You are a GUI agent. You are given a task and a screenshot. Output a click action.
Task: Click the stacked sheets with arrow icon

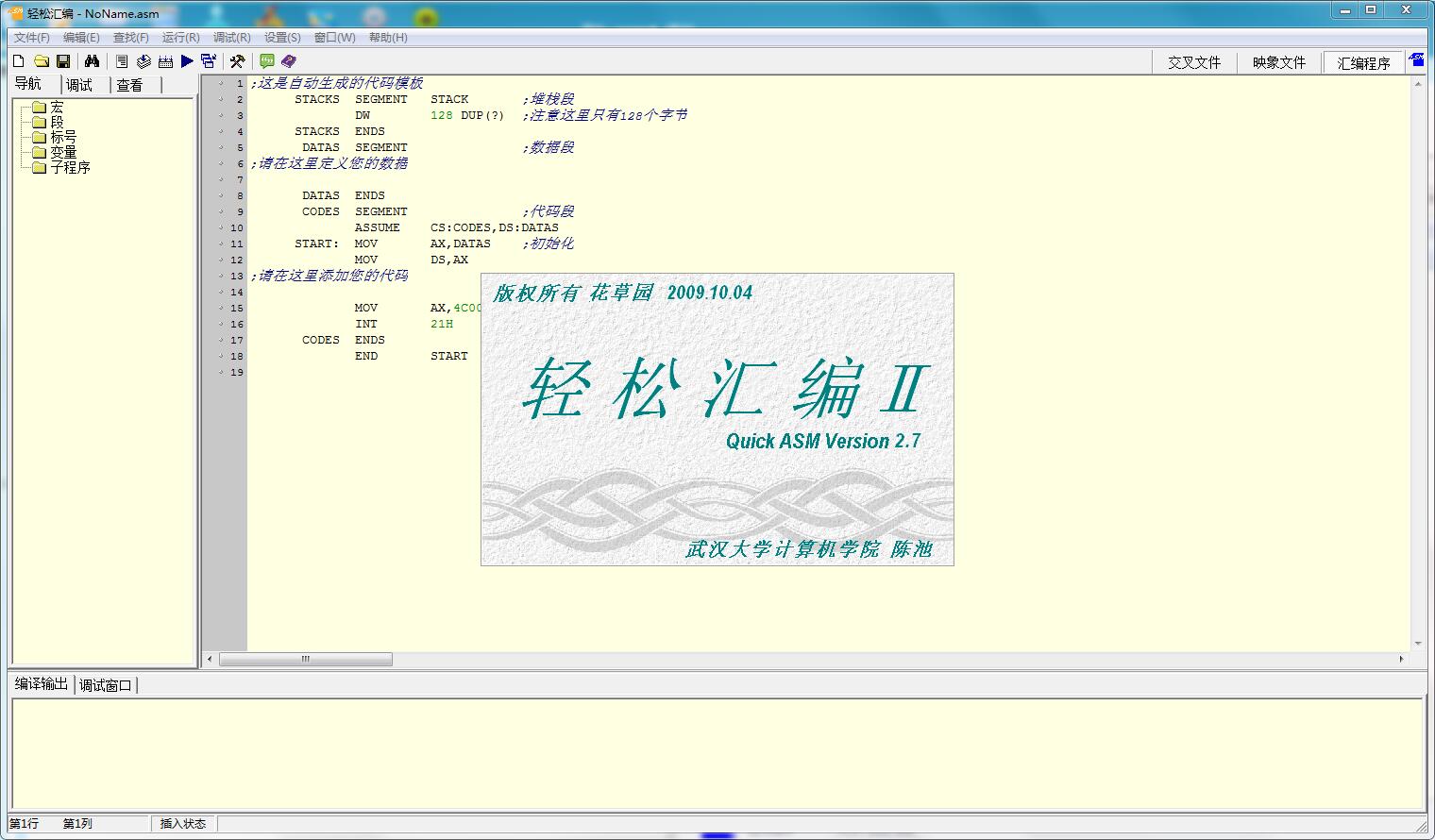click(143, 61)
